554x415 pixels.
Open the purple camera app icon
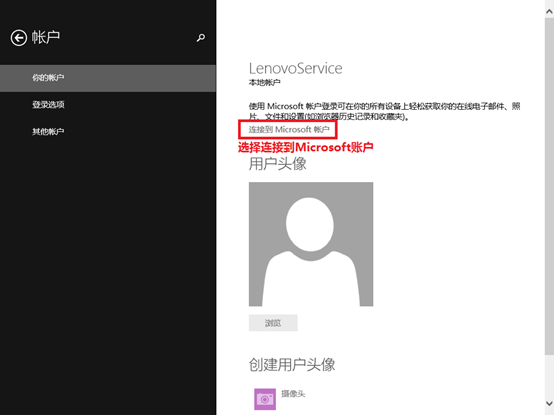click(265, 399)
